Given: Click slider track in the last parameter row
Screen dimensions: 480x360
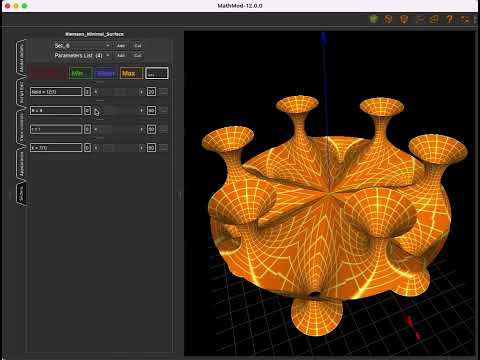Looking at the screenshot, I should [x=118, y=148].
